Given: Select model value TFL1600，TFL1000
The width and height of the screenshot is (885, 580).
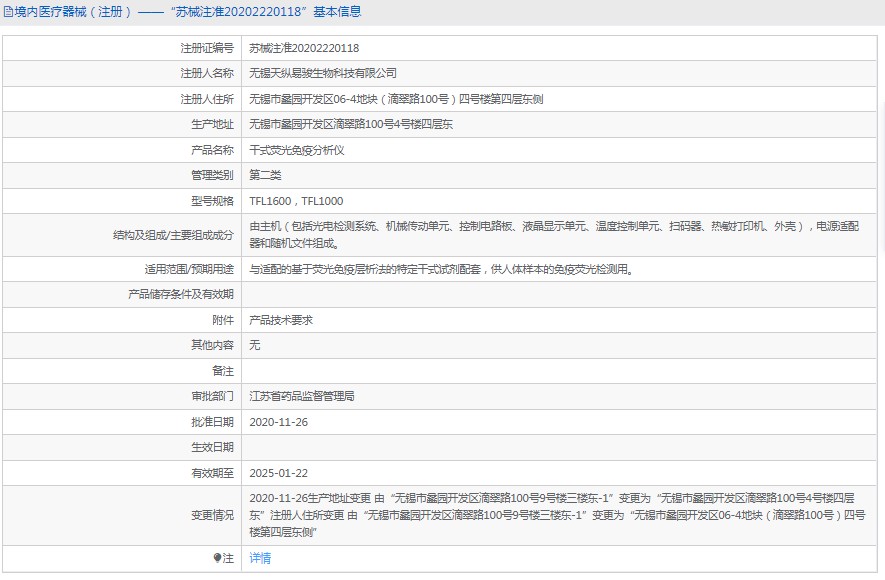Looking at the screenshot, I should [296, 201].
